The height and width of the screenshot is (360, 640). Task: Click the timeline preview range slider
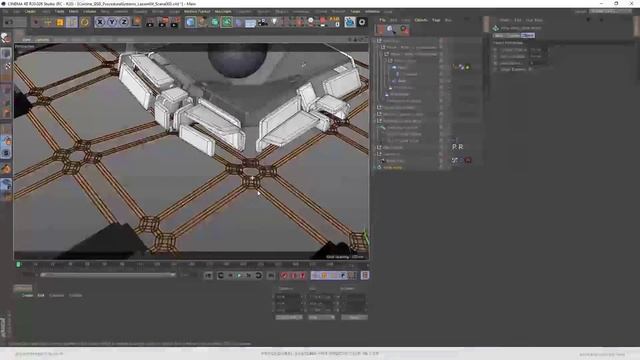coord(108,275)
